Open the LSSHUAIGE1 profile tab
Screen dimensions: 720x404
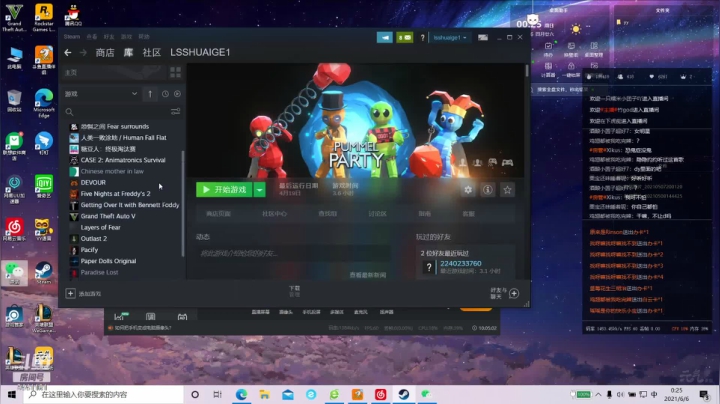point(200,53)
